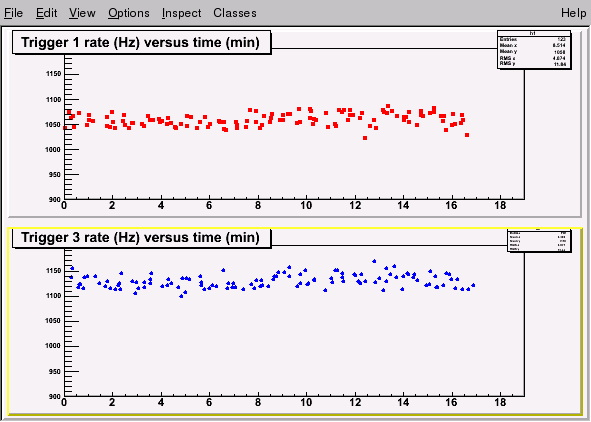Image resolution: width=591 pixels, height=422 pixels.
Task: Click the 18 label on Trigger 3 x-axis
Action: (500, 402)
